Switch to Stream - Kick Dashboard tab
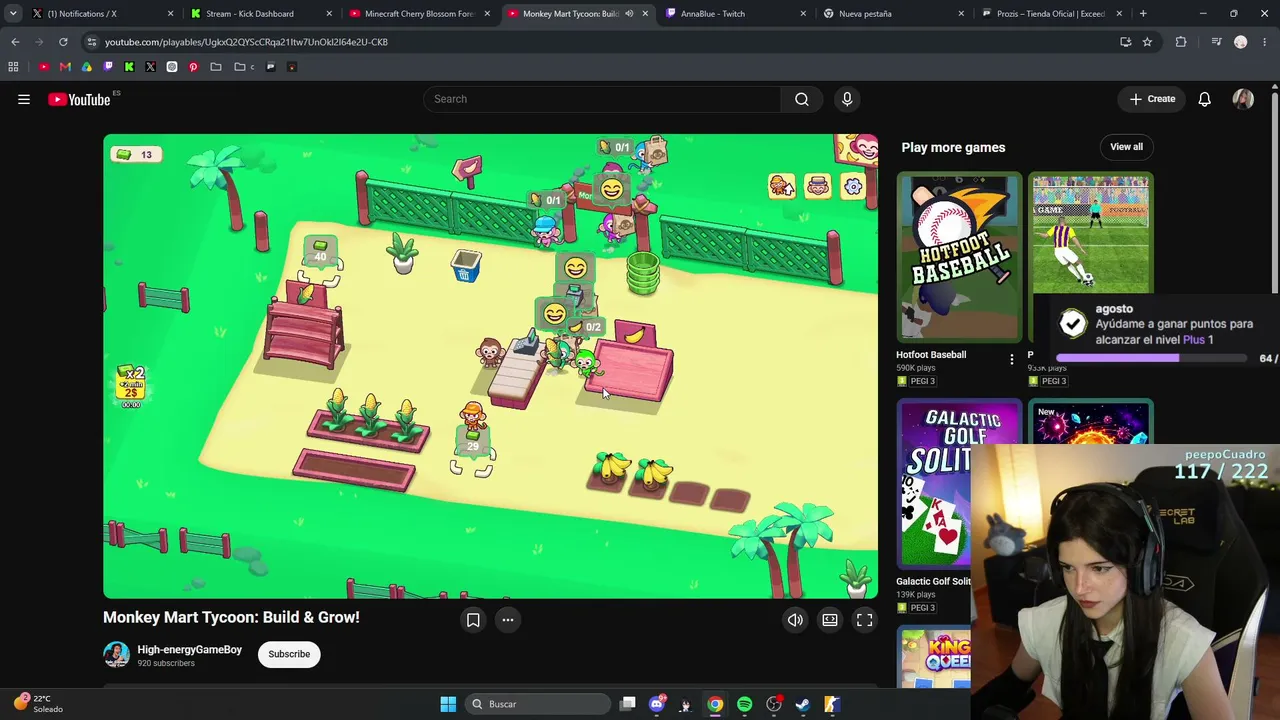The image size is (1280, 720). [x=262, y=14]
